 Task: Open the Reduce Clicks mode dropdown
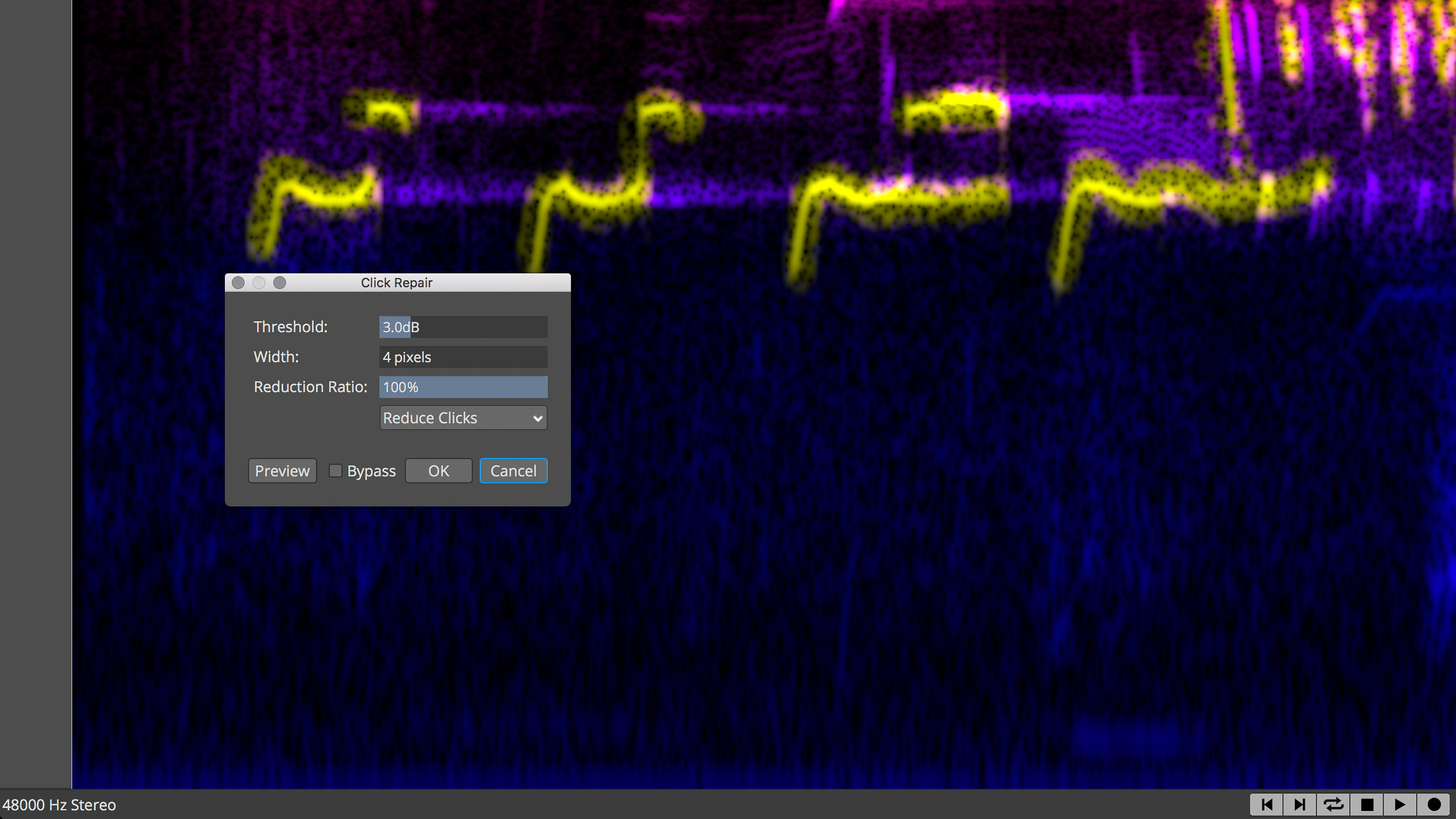point(463,418)
